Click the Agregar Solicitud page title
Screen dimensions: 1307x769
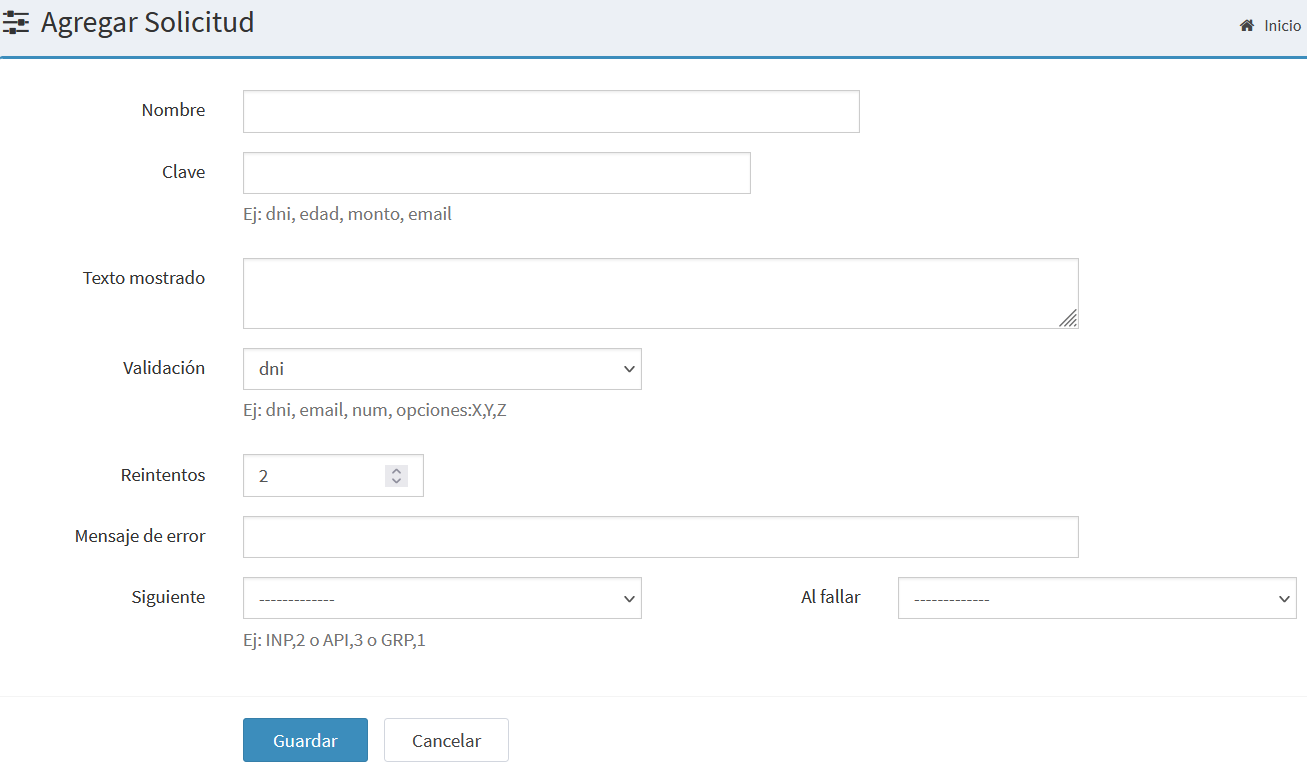point(147,22)
